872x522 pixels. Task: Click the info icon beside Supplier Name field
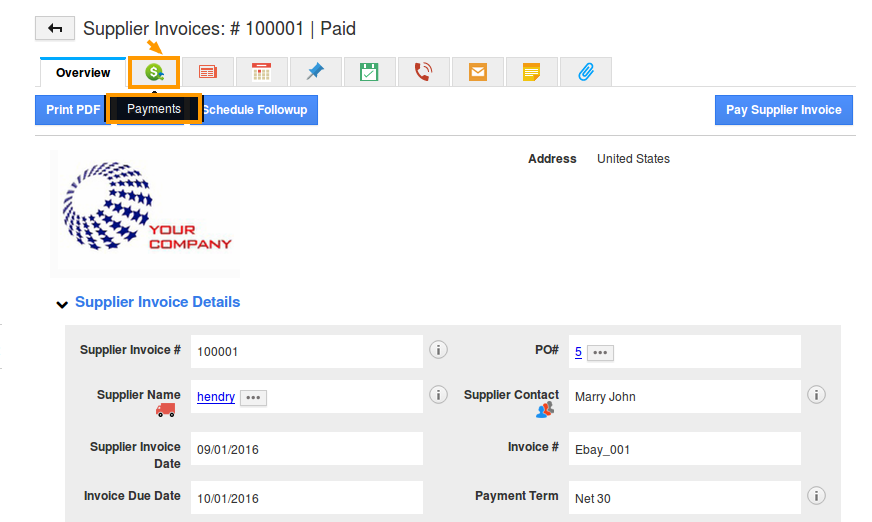point(438,395)
